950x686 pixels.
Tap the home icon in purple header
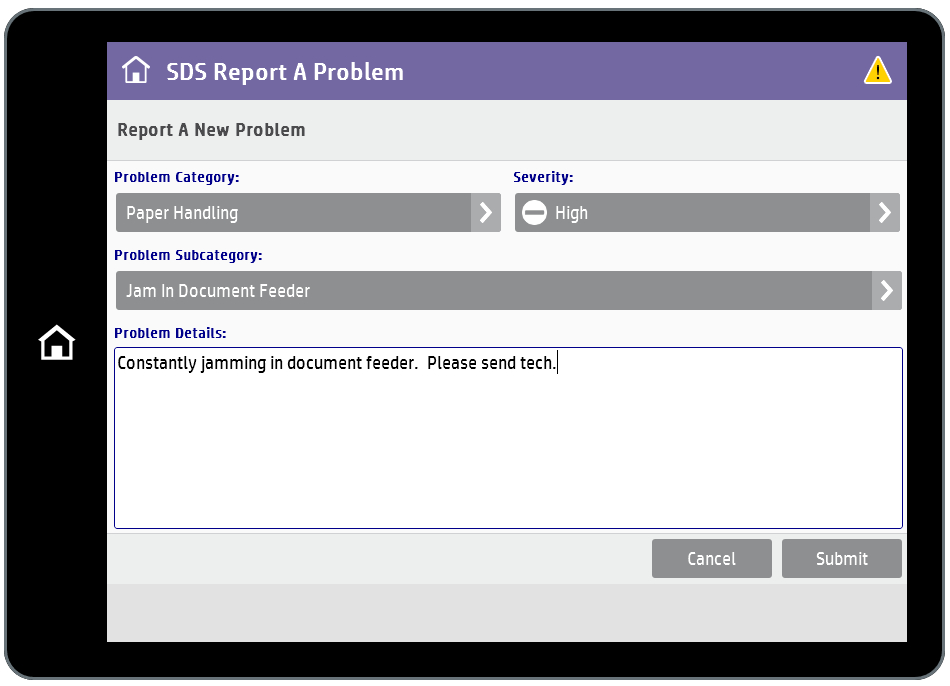(136, 70)
